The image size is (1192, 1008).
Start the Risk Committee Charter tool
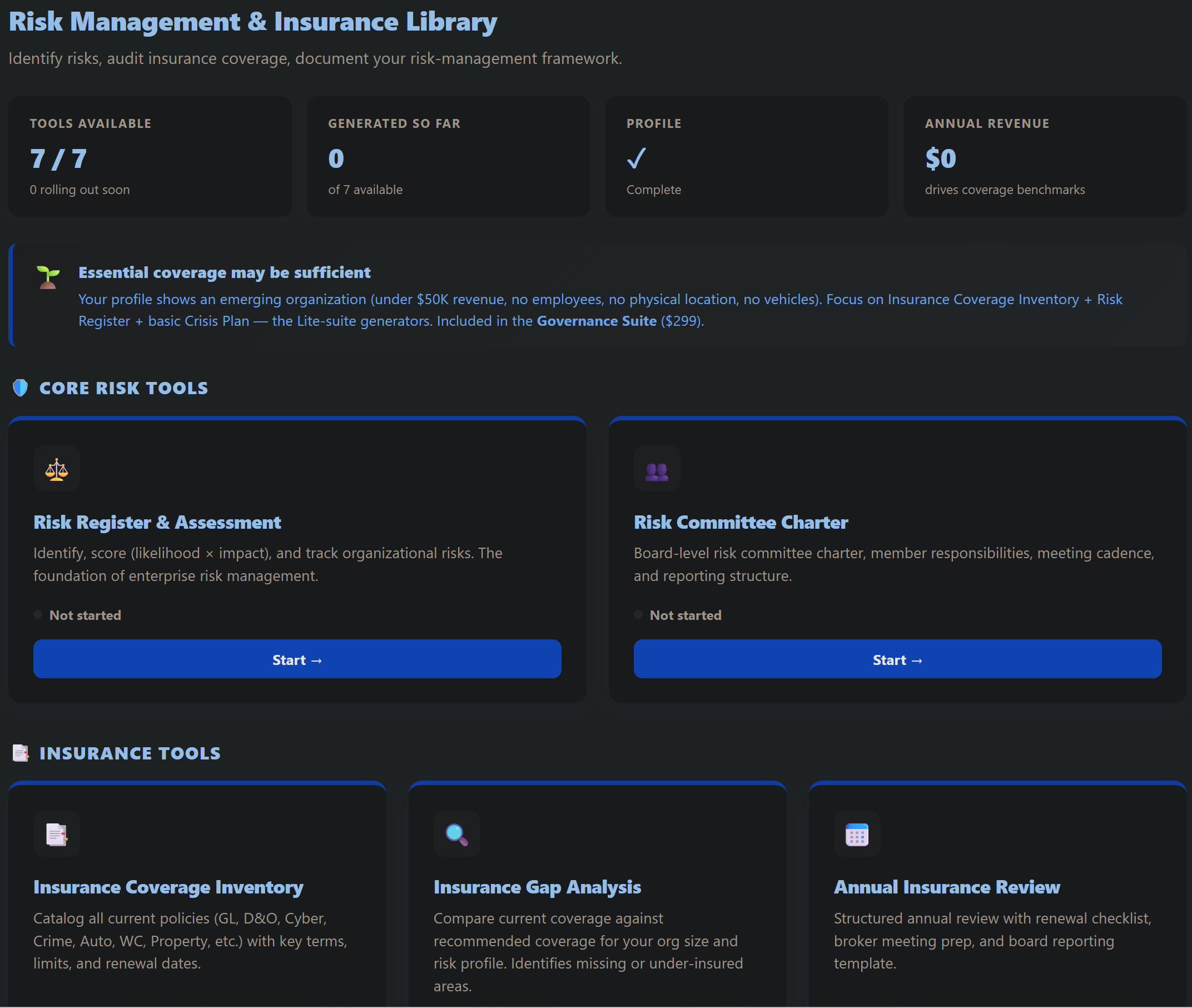click(x=897, y=659)
